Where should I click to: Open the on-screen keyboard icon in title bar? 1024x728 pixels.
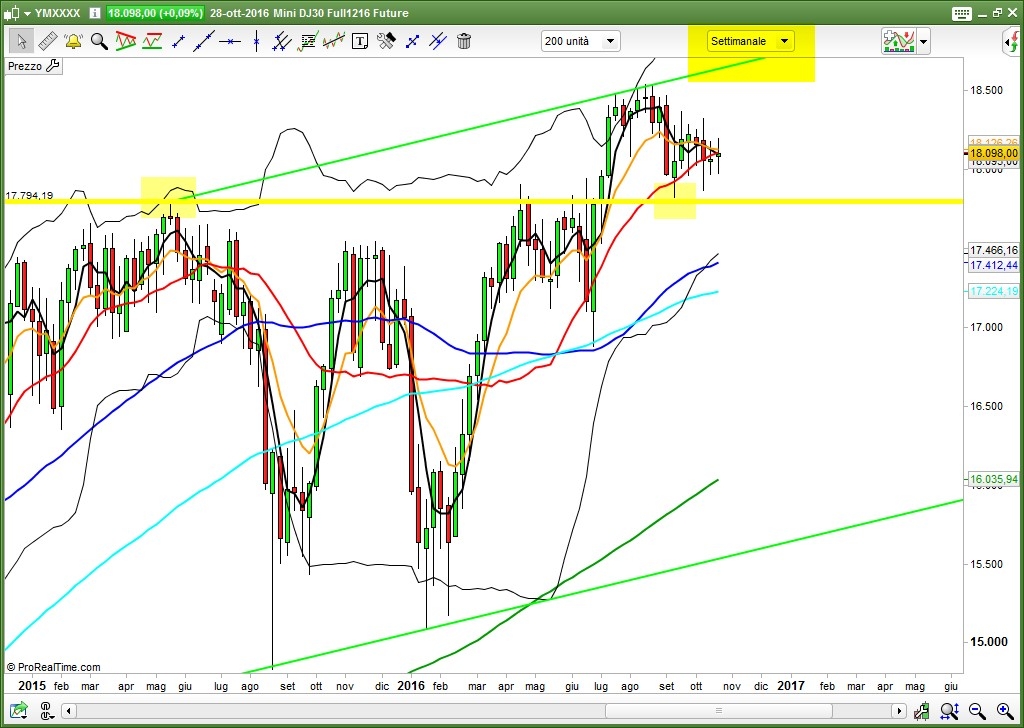(x=962, y=12)
